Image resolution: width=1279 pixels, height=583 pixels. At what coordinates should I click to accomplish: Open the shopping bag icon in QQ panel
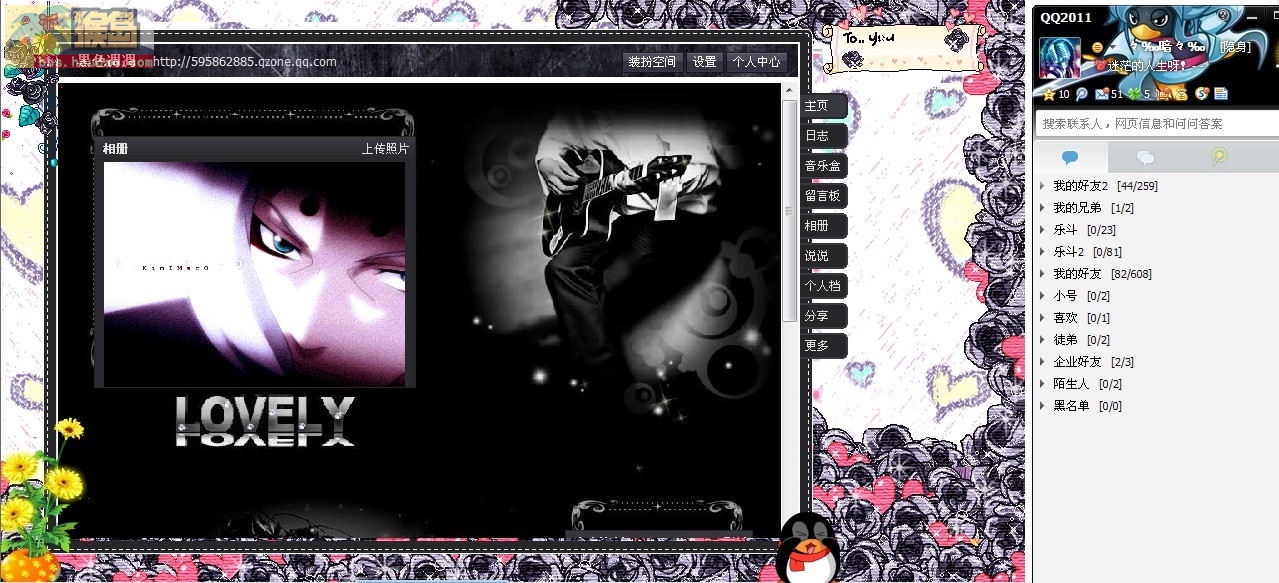tap(1163, 94)
